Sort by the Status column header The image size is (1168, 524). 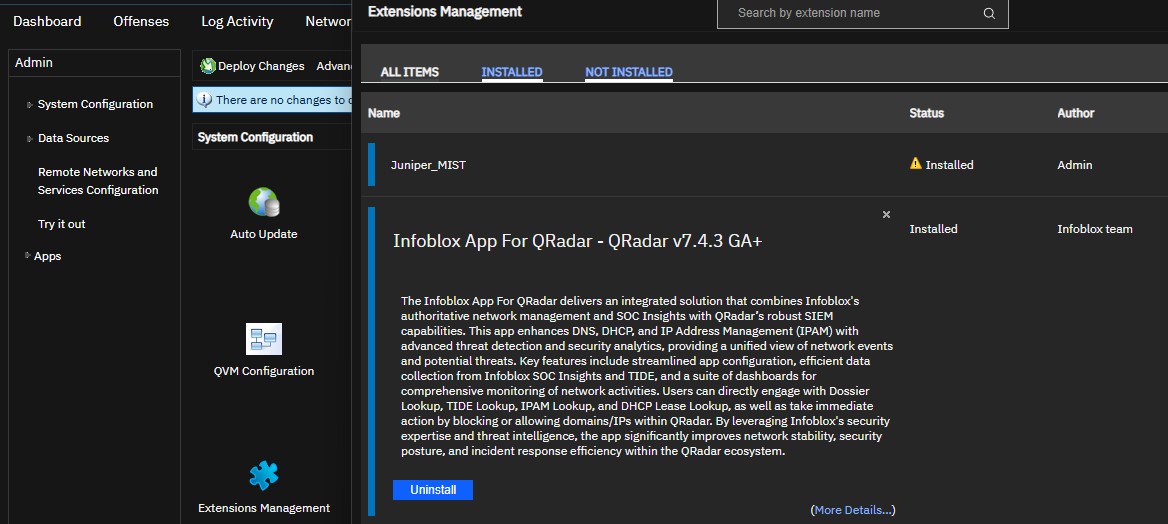[927, 113]
